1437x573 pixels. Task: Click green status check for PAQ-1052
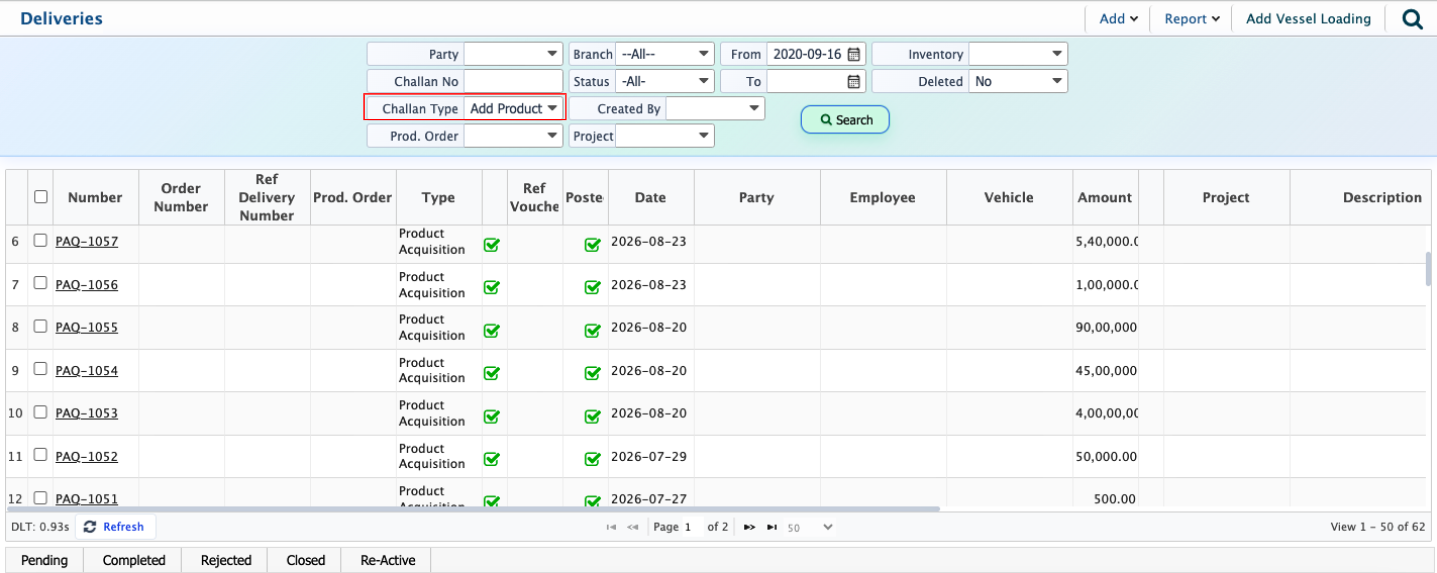point(492,459)
